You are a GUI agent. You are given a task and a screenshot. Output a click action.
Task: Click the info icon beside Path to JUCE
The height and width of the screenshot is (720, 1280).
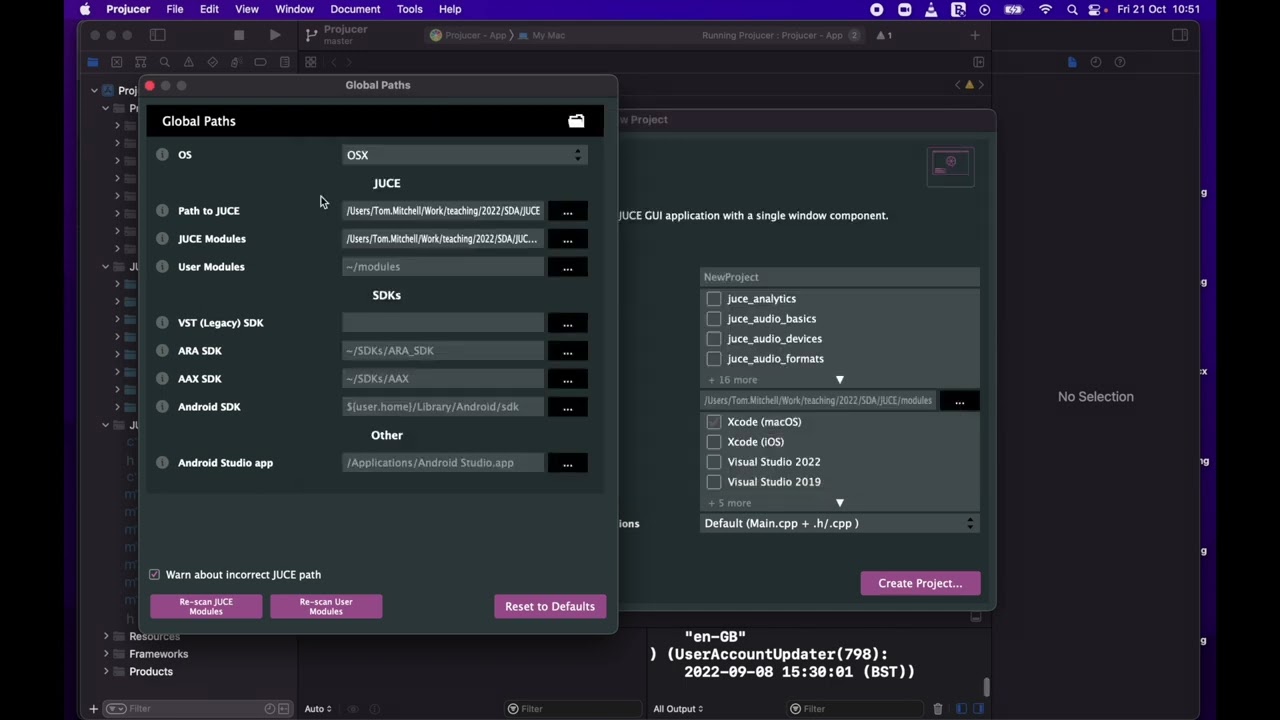pyautogui.click(x=162, y=211)
